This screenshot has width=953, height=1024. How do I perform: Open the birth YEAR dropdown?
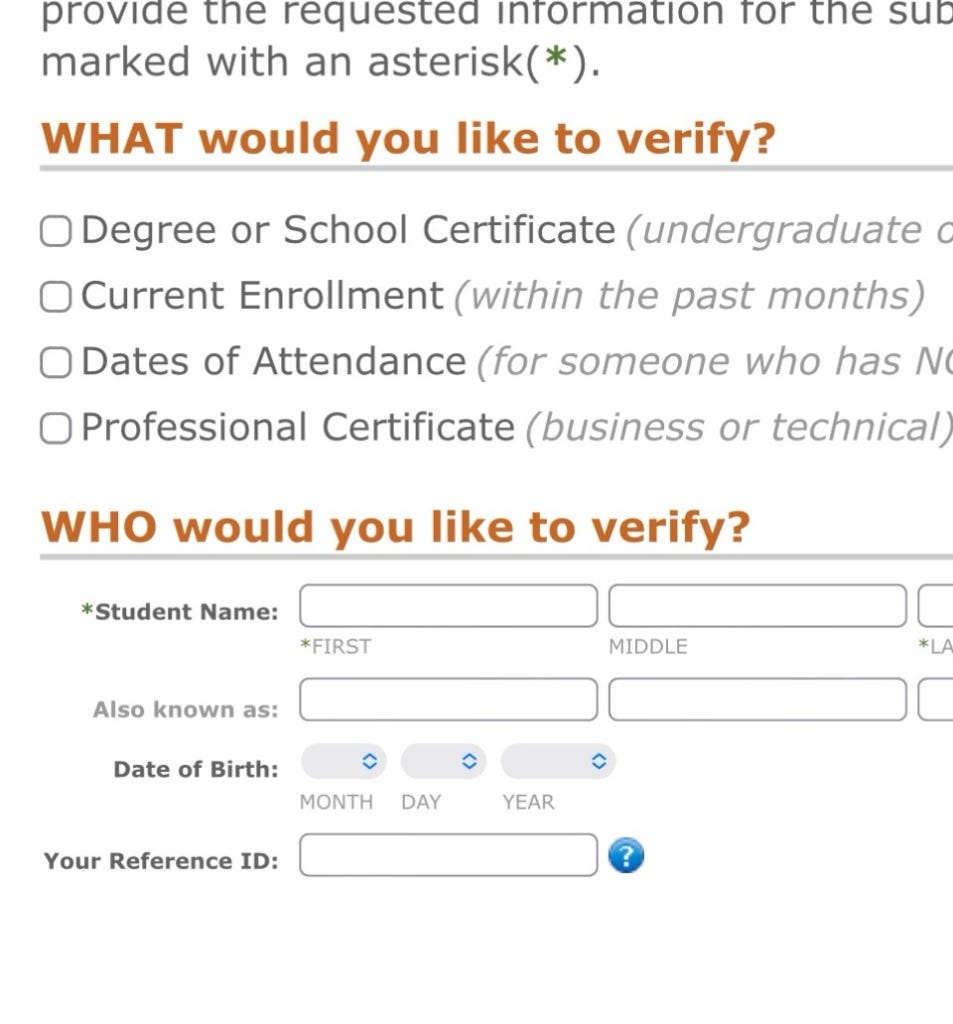point(558,761)
